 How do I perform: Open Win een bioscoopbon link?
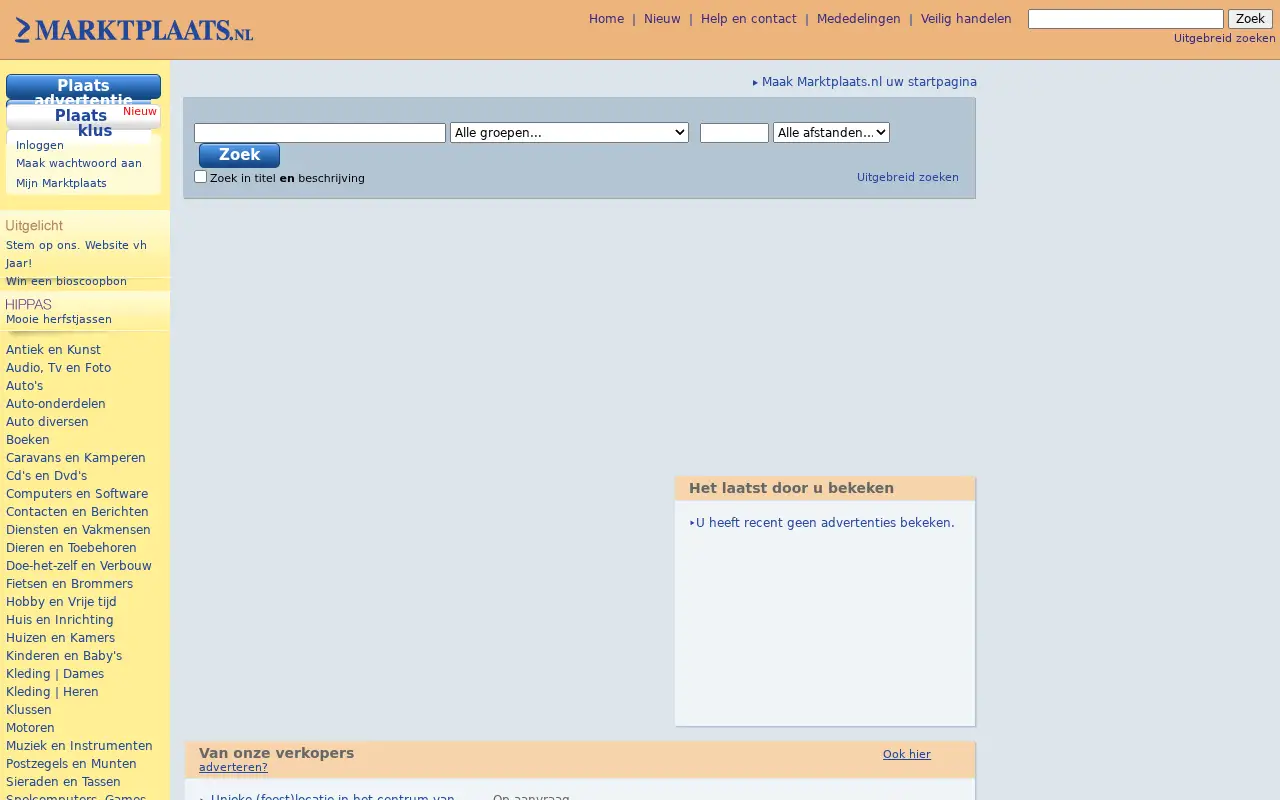point(66,281)
